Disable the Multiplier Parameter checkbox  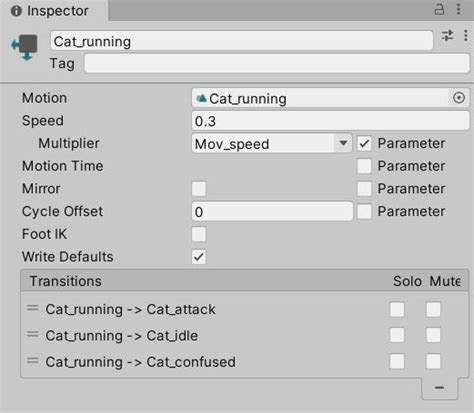pos(364,144)
